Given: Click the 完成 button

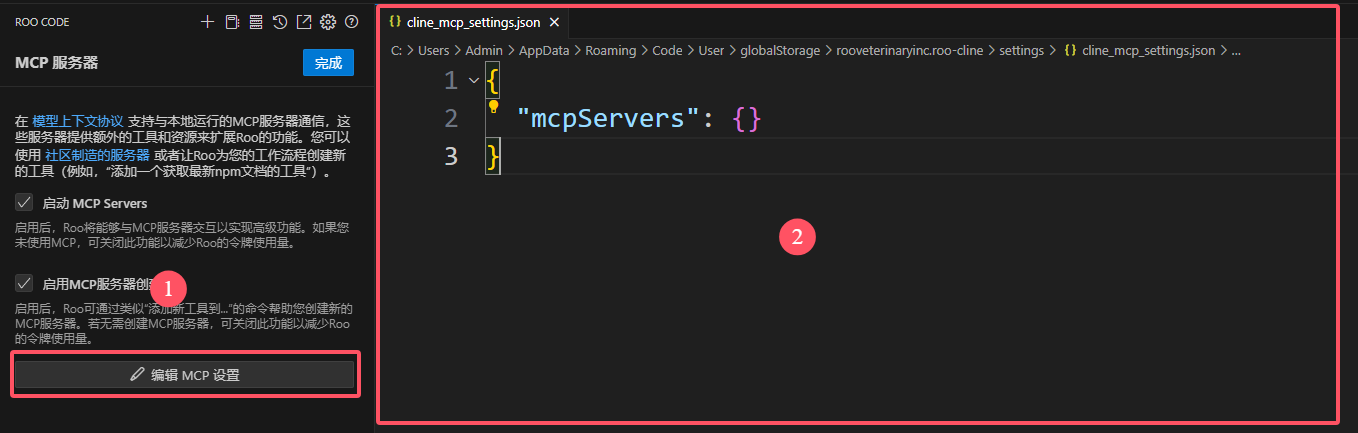Looking at the screenshot, I should tap(328, 63).
